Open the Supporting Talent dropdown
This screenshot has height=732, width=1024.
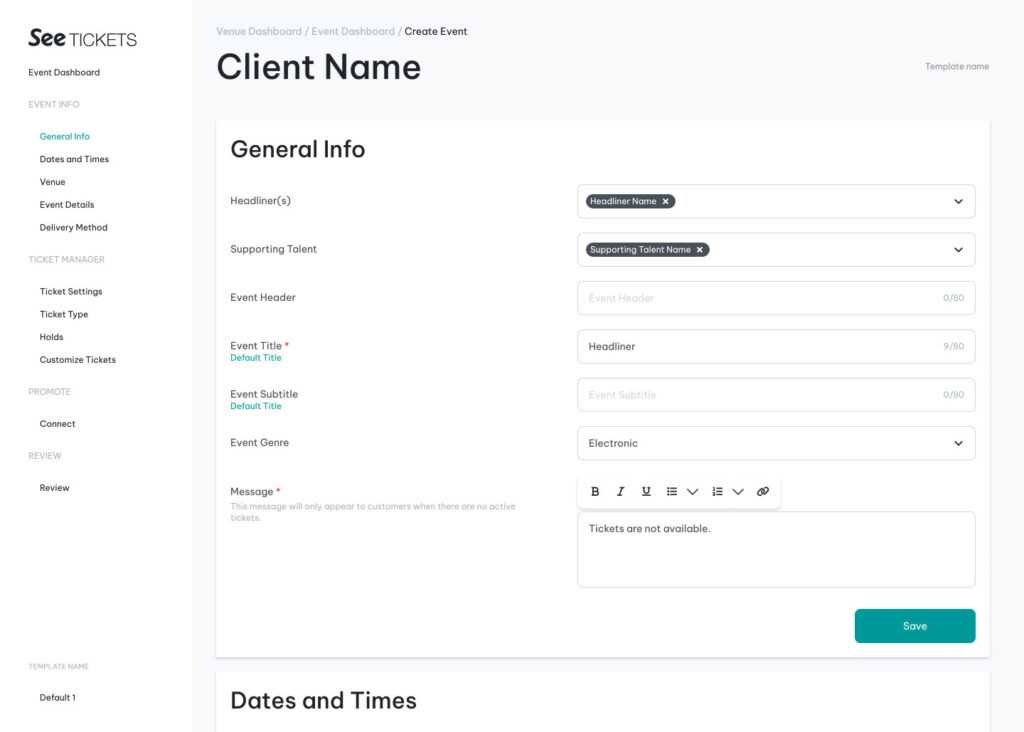coord(957,250)
